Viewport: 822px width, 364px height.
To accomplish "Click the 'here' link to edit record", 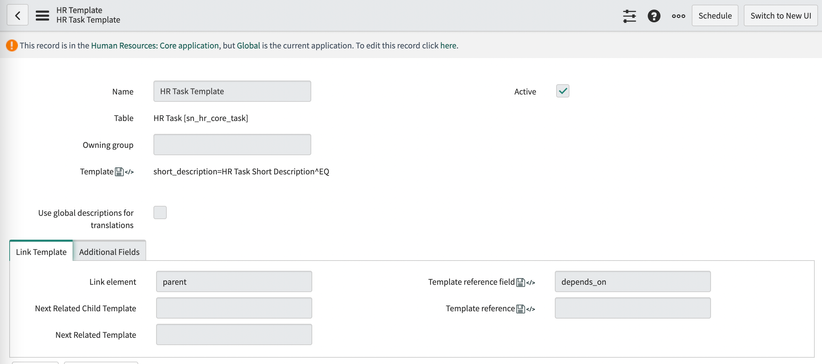I will tap(448, 46).
